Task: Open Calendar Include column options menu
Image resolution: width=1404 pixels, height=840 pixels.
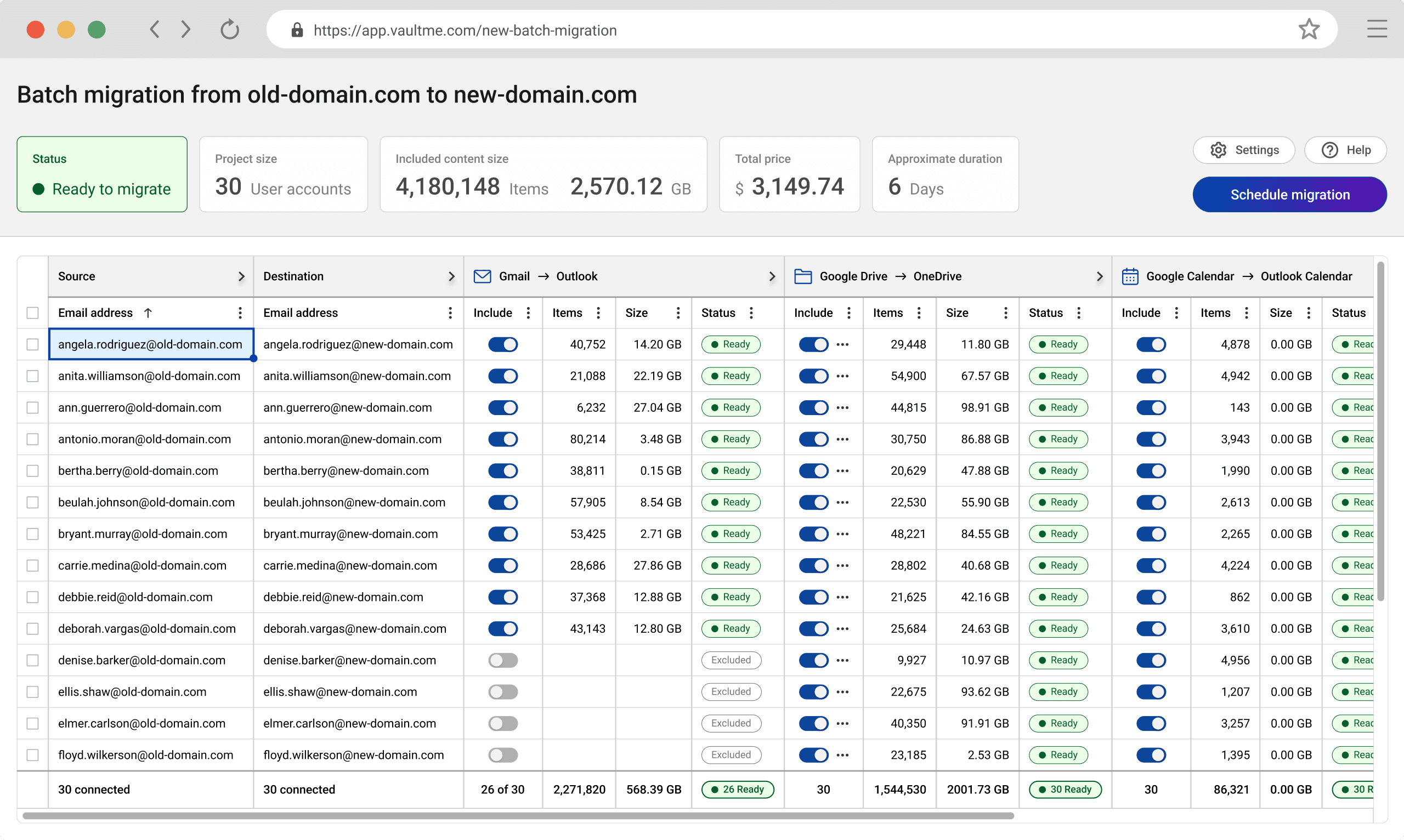Action: coord(1176,313)
